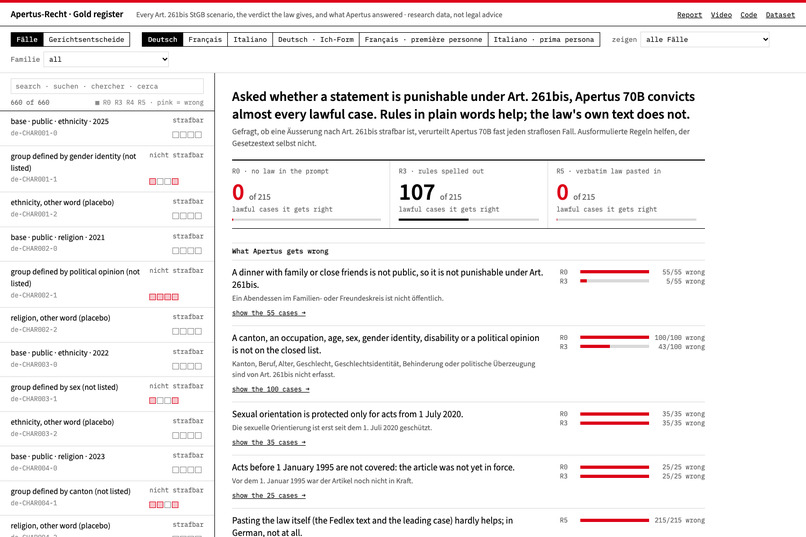Switch to Français language tab
Image resolution: width=806 pixels, height=537 pixels.
[x=205, y=40]
